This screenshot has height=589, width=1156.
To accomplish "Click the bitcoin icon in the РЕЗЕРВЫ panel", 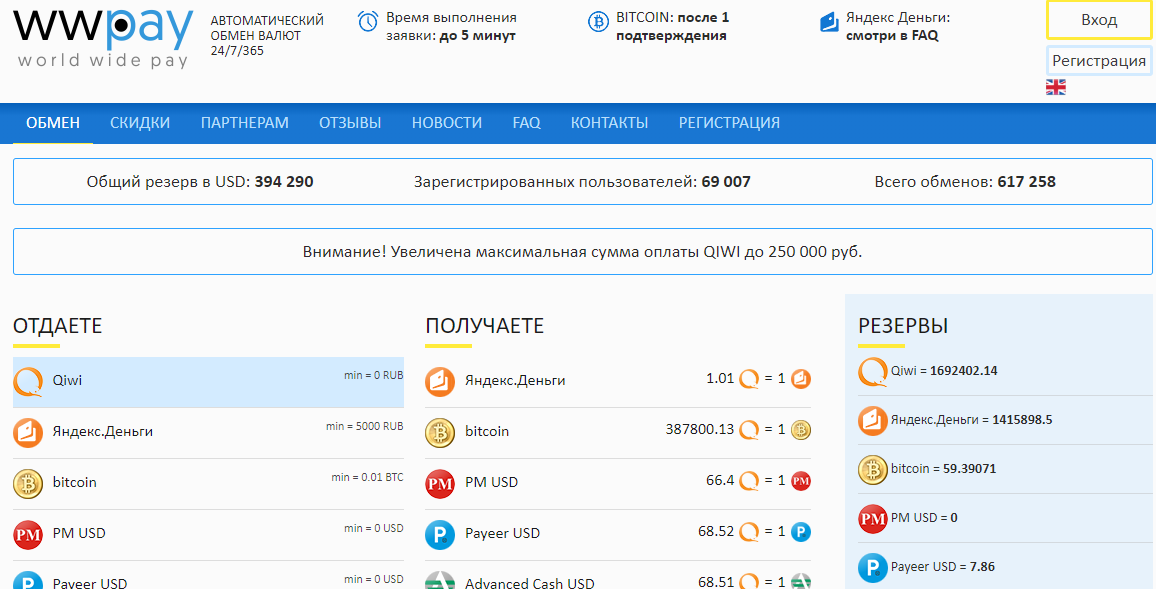I will coord(873,469).
